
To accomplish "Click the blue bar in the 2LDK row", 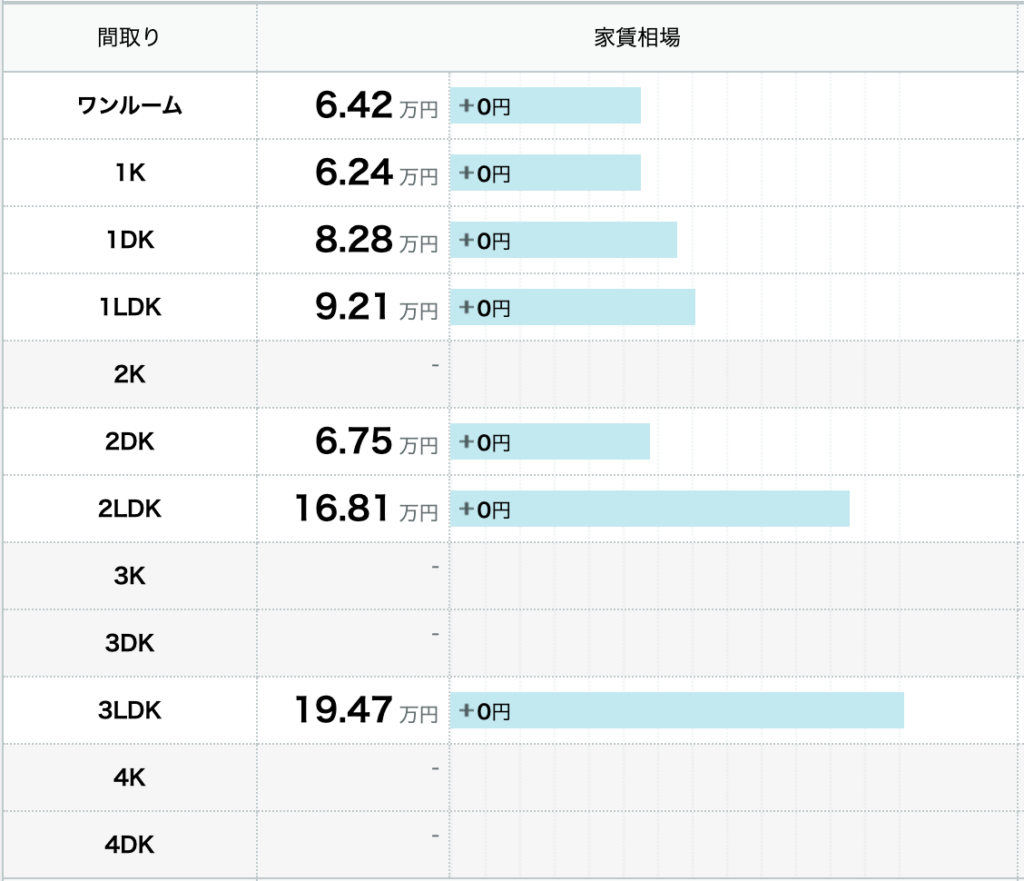I will [x=649, y=509].
